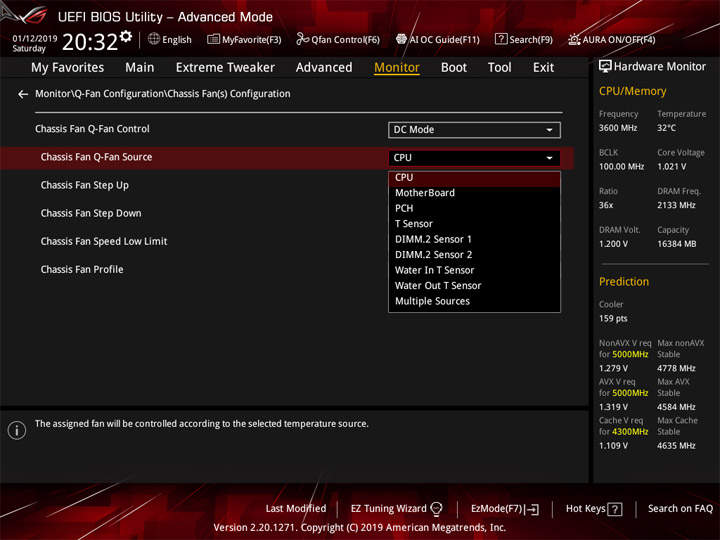Image resolution: width=720 pixels, height=540 pixels.
Task: Open the Extreme Tweaker tab
Action: coord(225,68)
